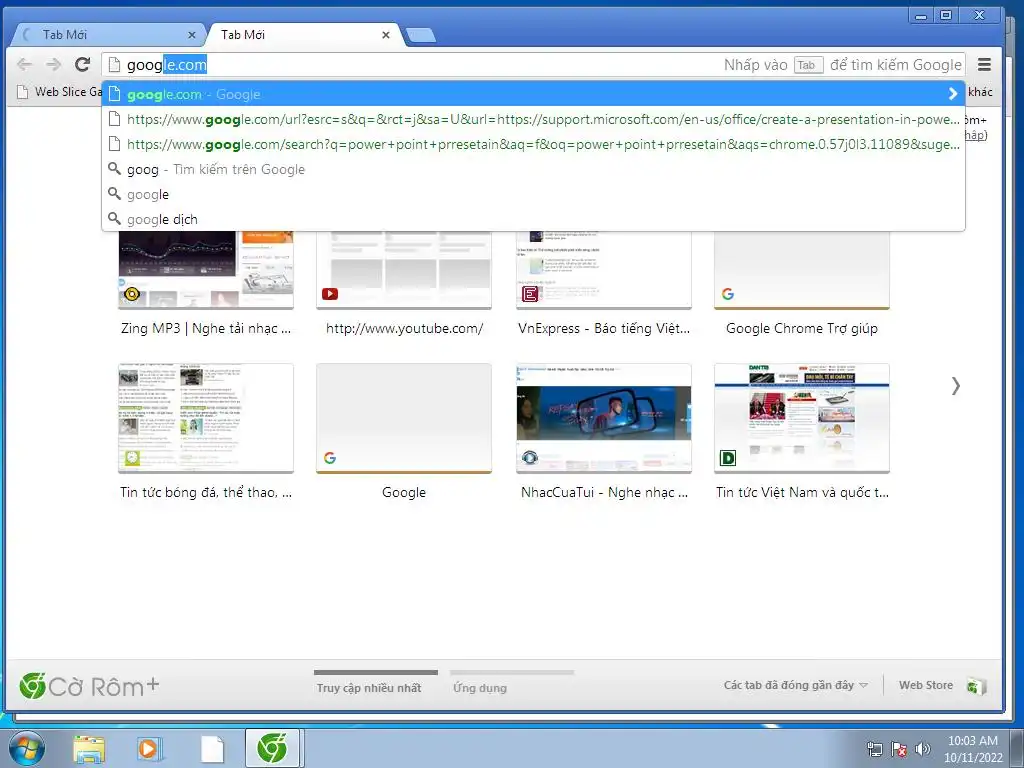Image resolution: width=1024 pixels, height=768 pixels.
Task: Pick 'goog - Tìm kiếm trên Google' suggestion
Action: coord(534,169)
